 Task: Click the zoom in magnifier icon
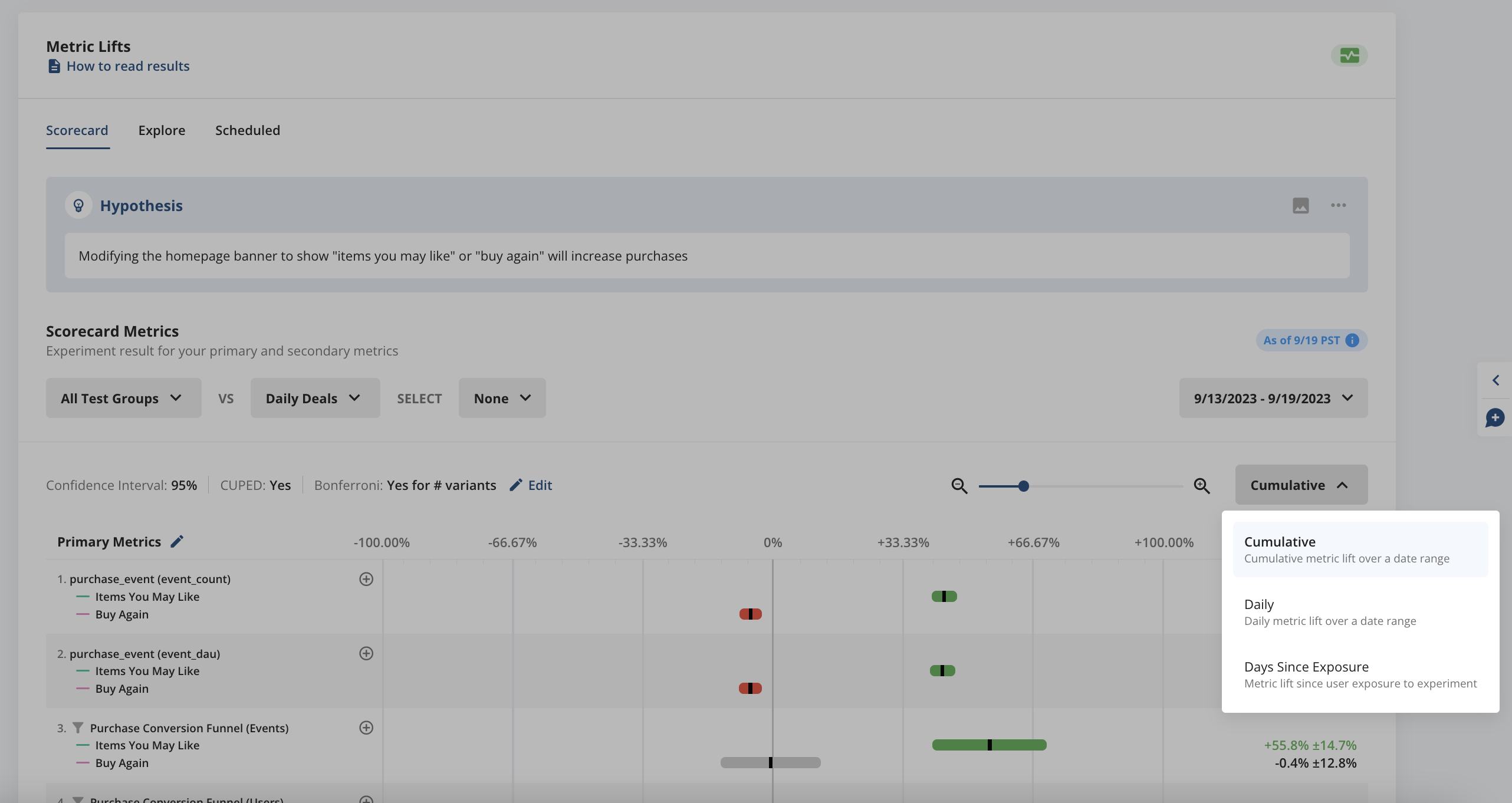point(1202,486)
